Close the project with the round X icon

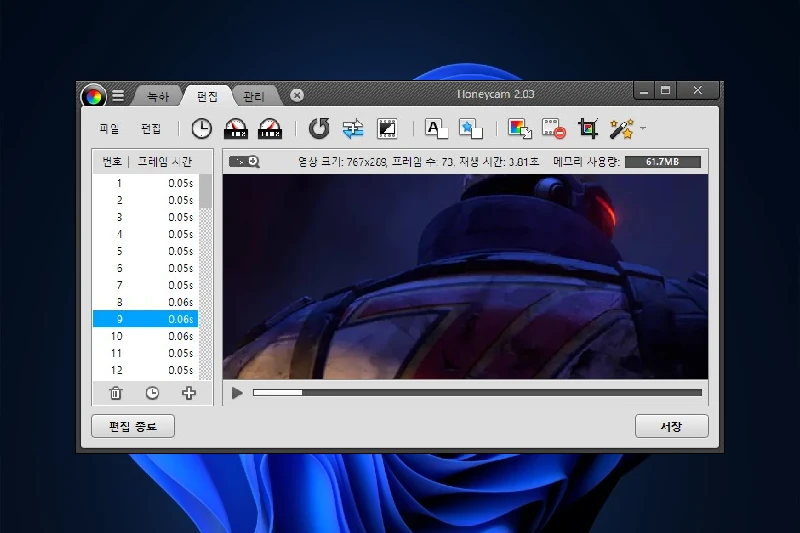297,95
